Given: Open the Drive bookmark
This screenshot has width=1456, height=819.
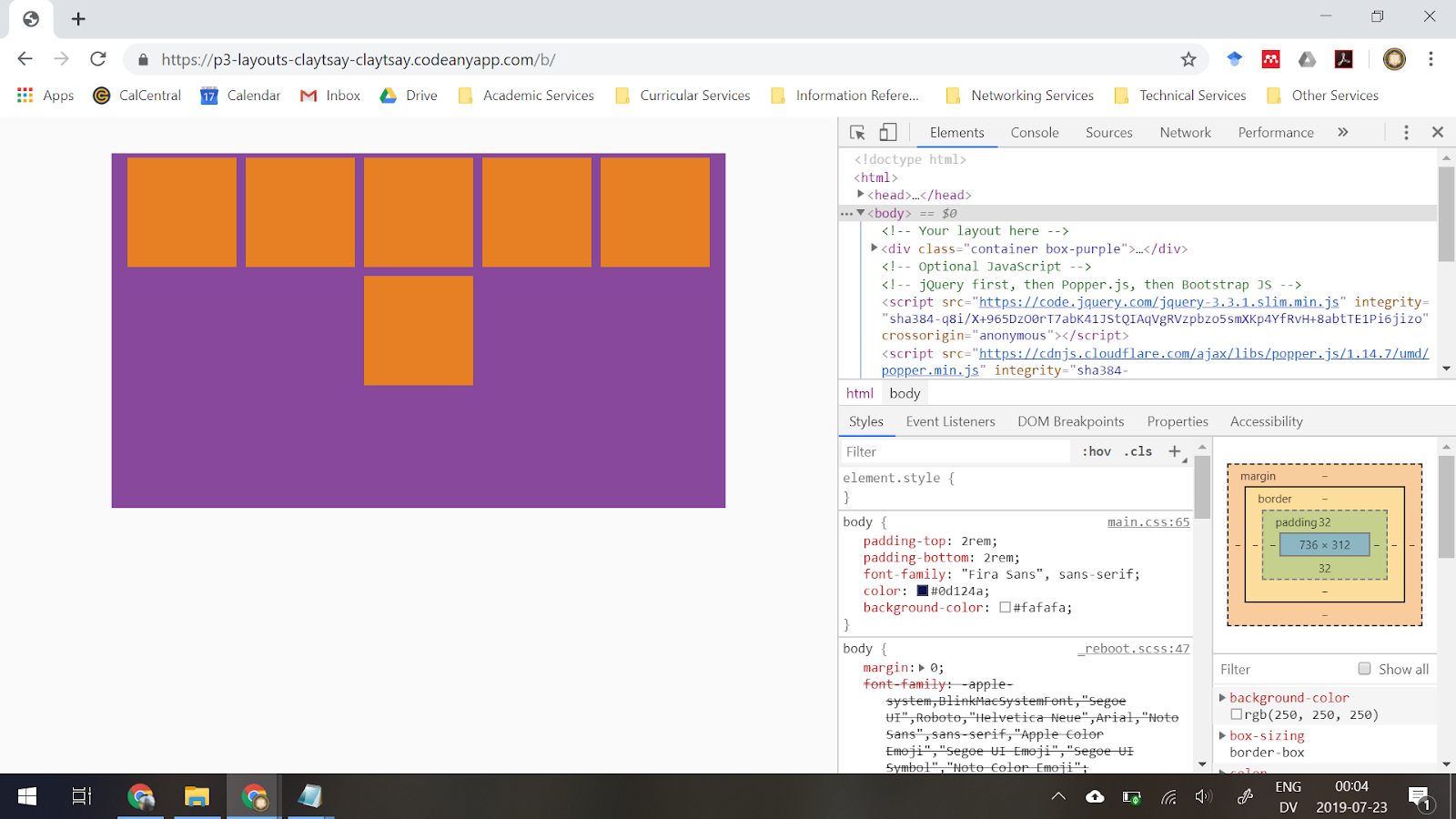Looking at the screenshot, I should [409, 96].
